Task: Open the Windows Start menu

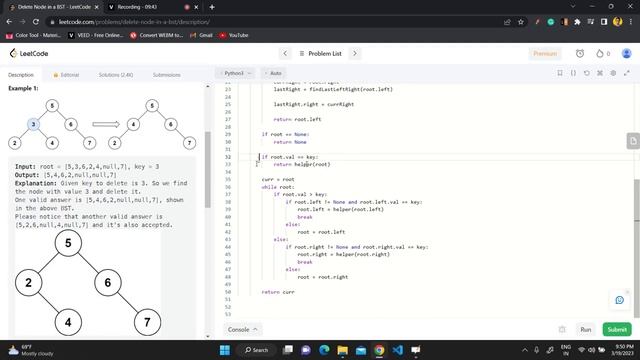Action: [x=225, y=350]
